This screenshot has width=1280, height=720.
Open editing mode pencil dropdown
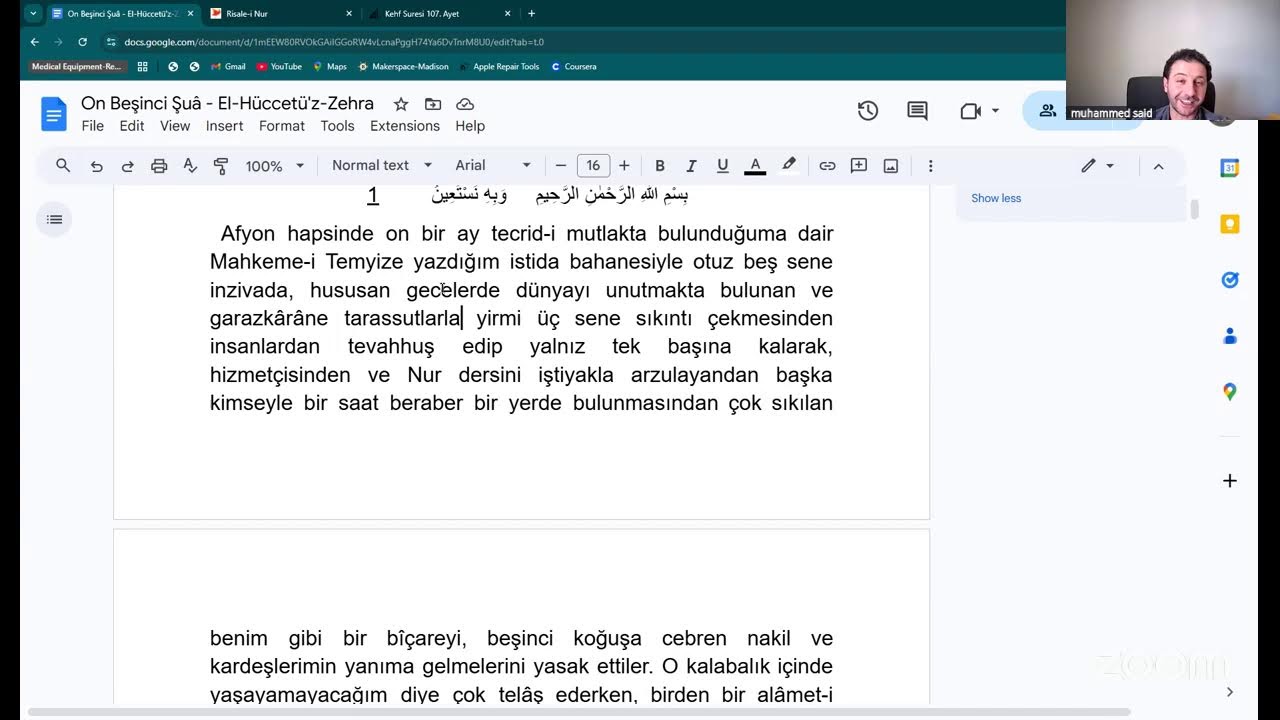[1097, 166]
